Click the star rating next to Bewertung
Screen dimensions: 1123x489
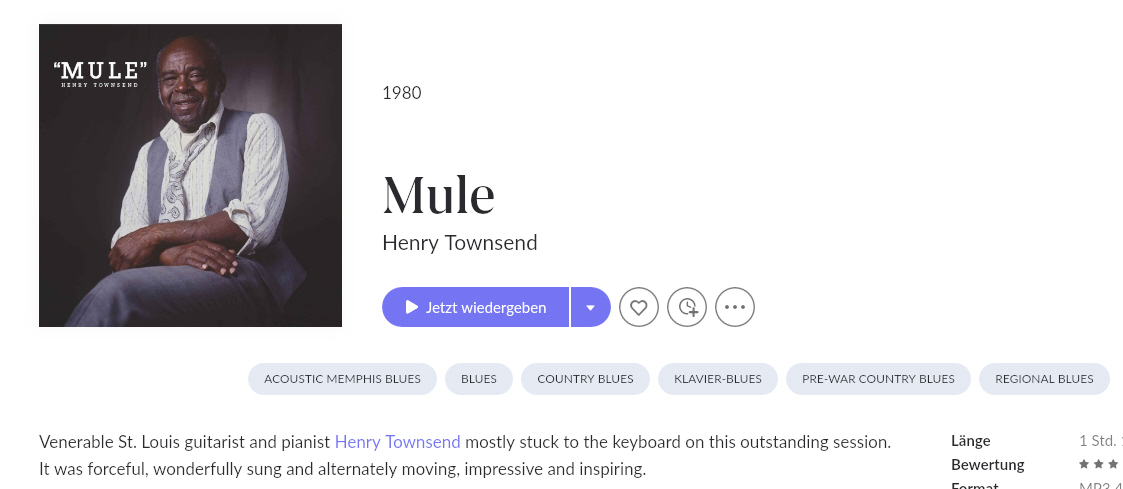[1098, 465]
